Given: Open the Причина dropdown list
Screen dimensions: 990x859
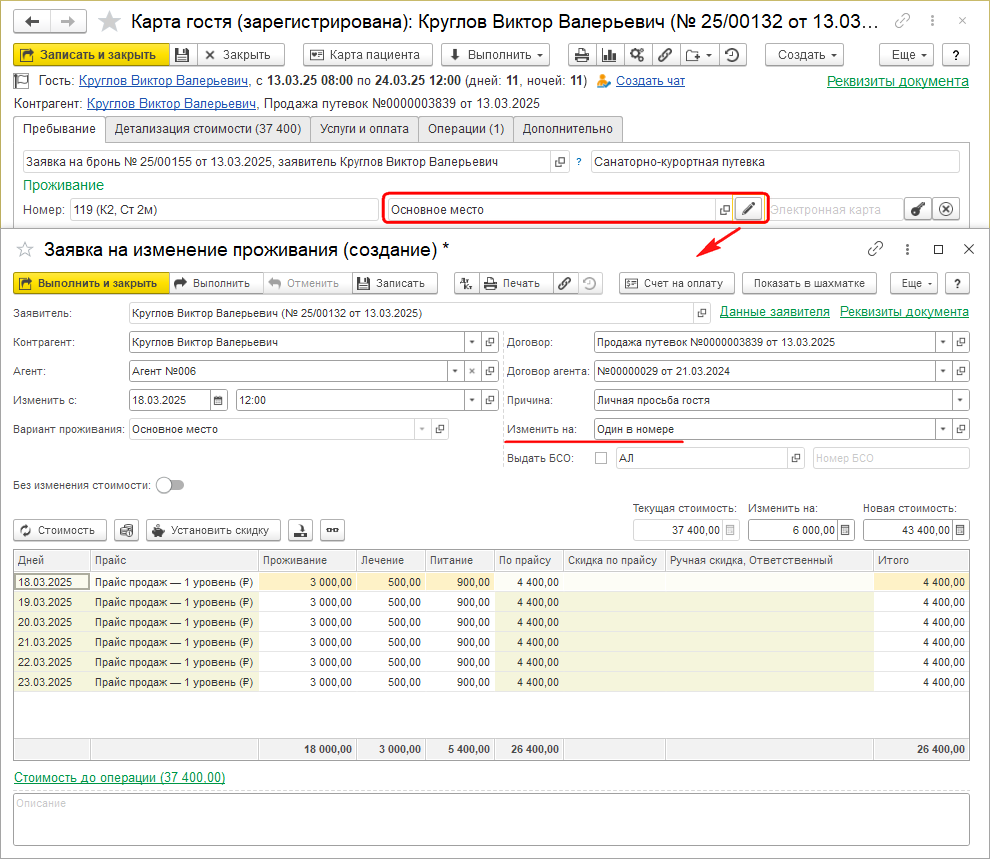Looking at the screenshot, I should [960, 400].
